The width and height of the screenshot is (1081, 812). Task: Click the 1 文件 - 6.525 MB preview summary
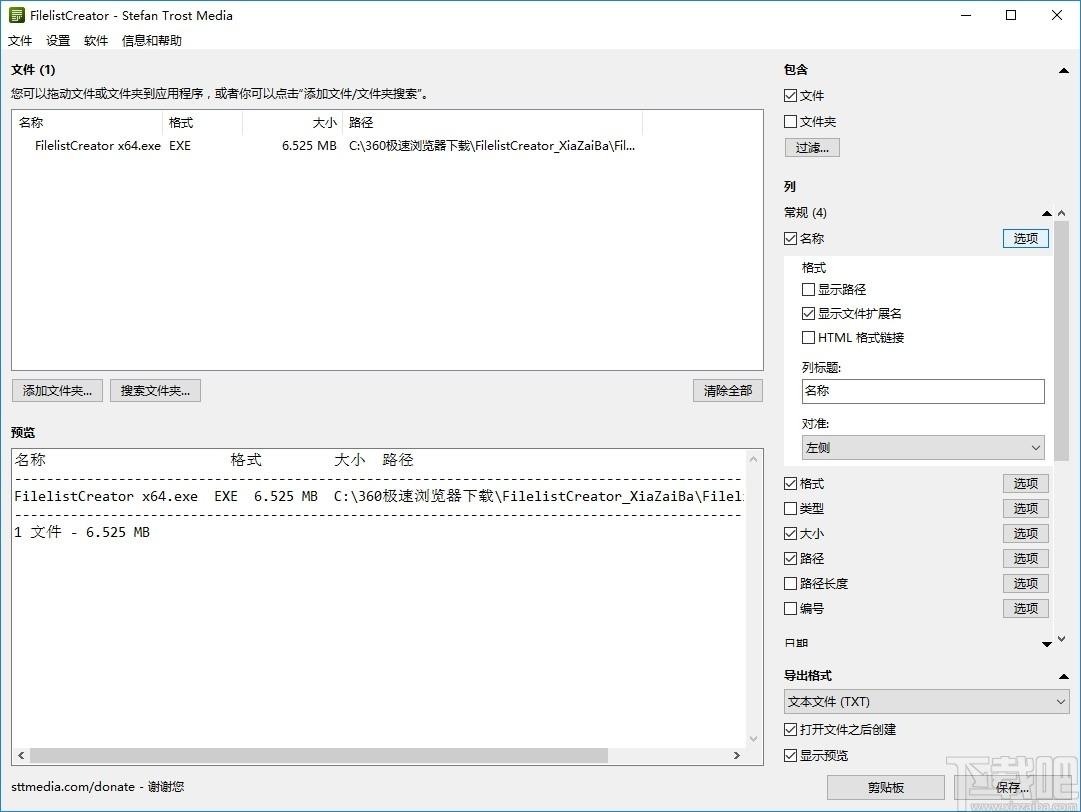pos(82,532)
